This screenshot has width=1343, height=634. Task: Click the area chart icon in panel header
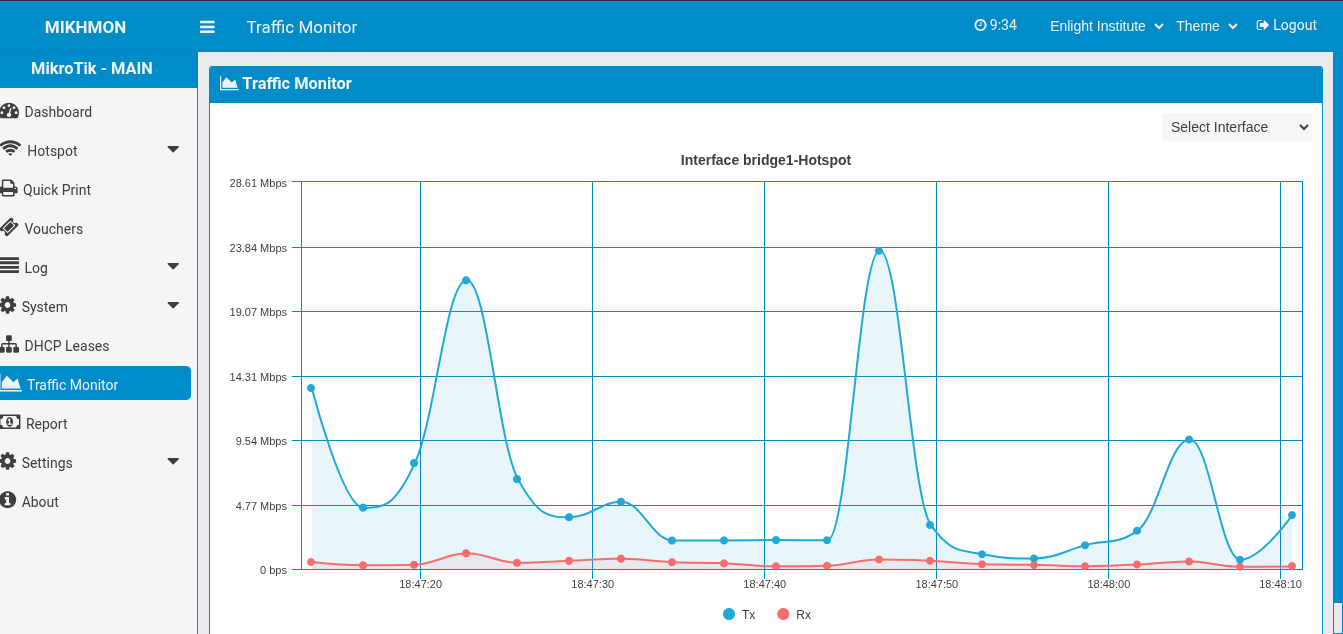[229, 83]
